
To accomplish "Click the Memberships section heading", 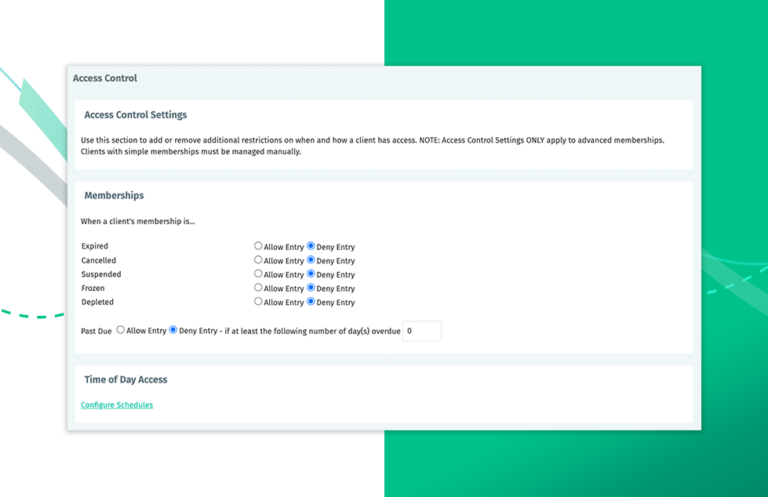I will 114,196.
